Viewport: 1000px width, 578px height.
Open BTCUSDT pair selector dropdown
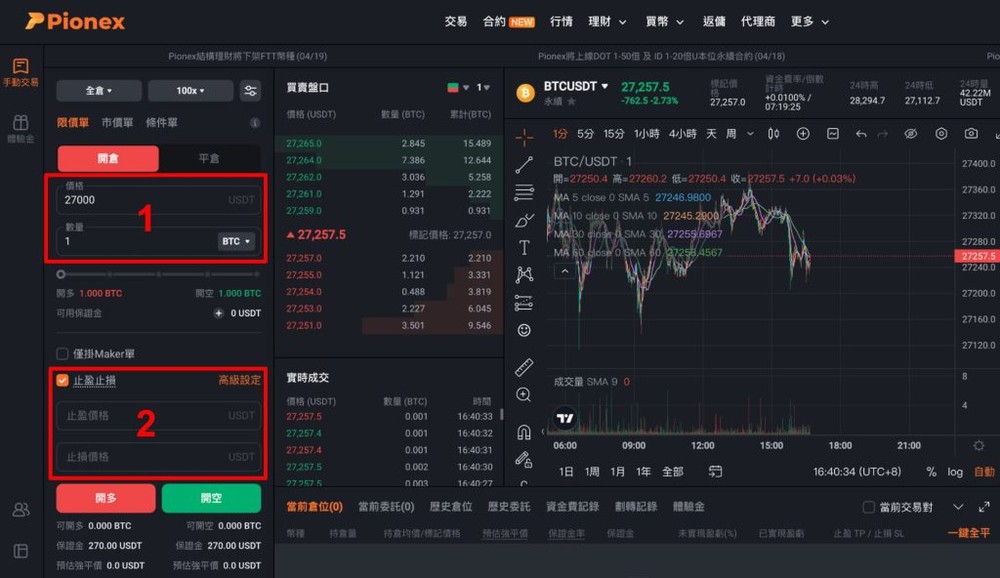[x=577, y=86]
